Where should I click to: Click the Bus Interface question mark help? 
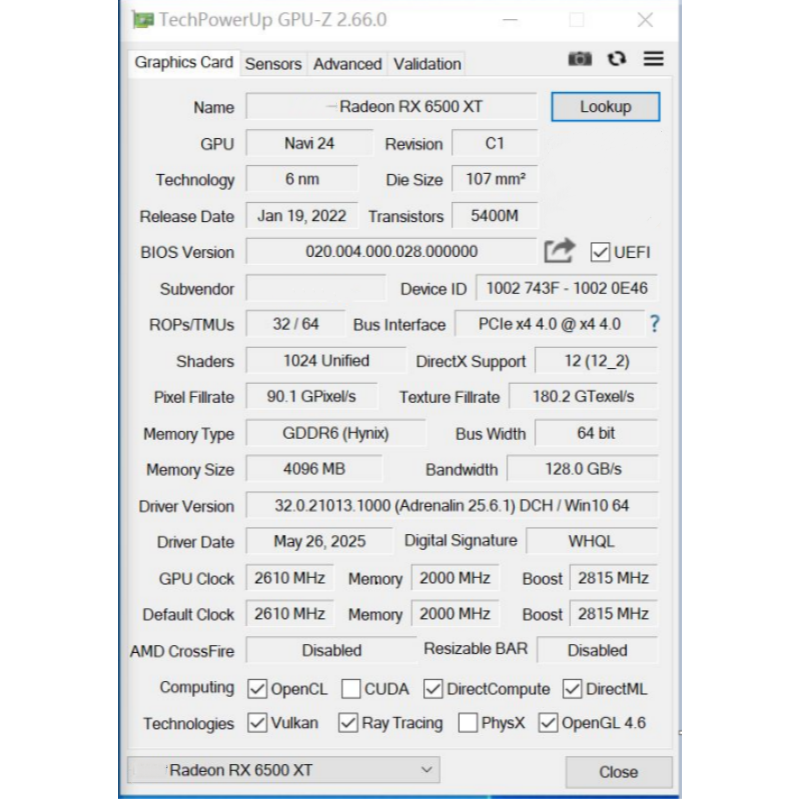[x=655, y=324]
